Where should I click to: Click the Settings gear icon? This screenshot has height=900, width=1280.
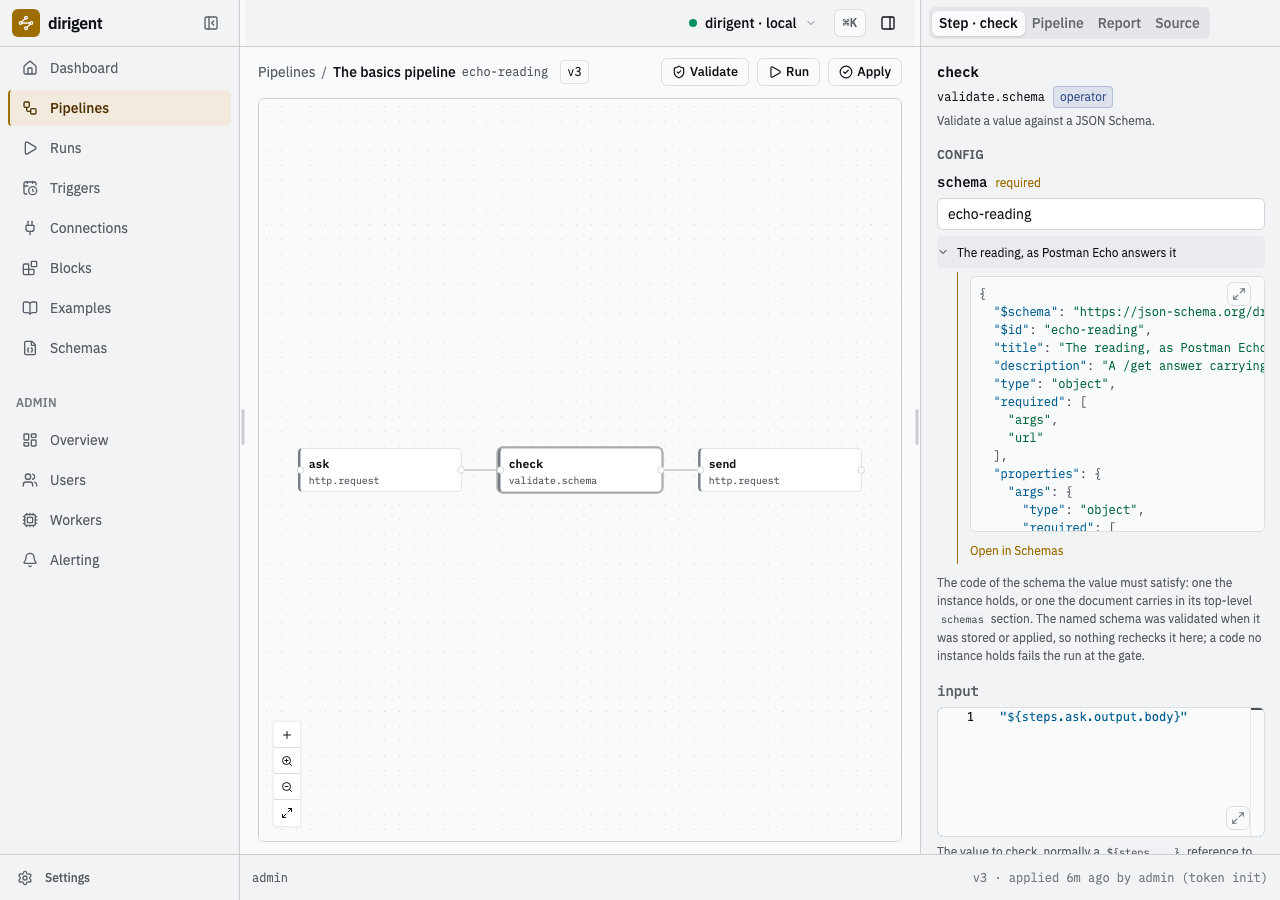point(25,878)
